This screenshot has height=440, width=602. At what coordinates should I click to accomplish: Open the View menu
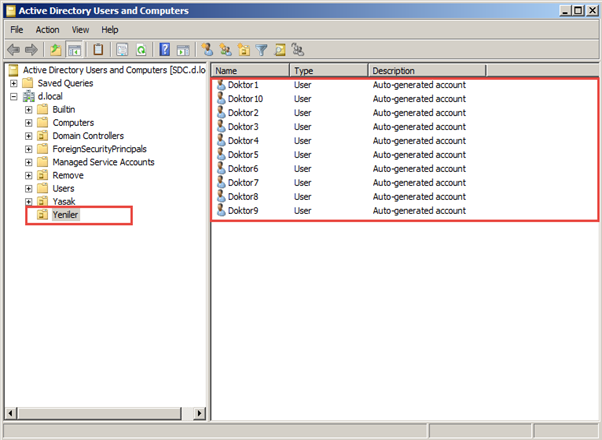point(80,30)
